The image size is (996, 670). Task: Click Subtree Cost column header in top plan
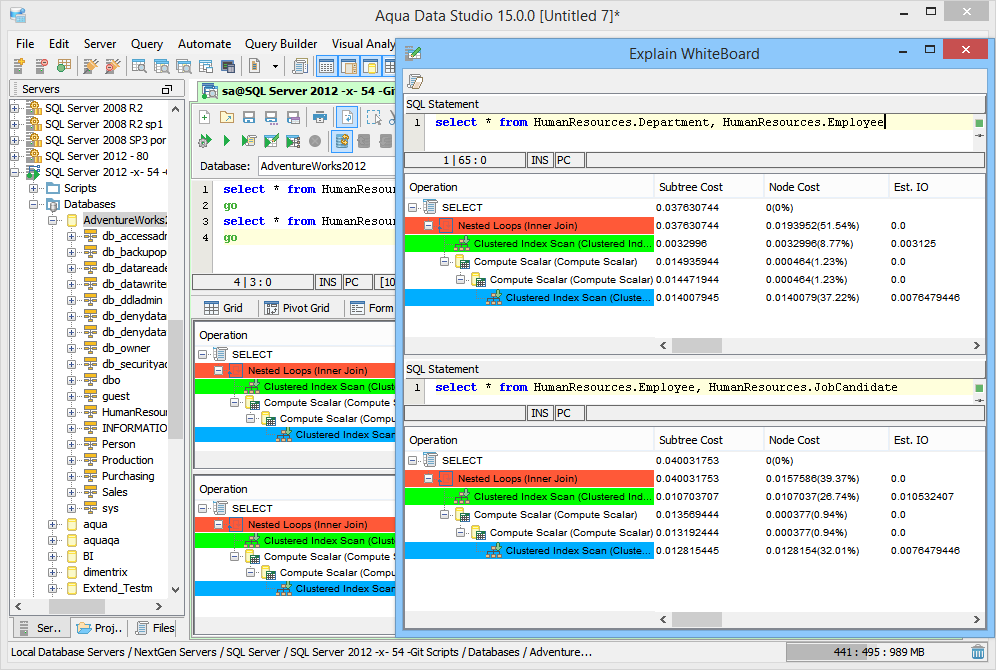[x=709, y=187]
